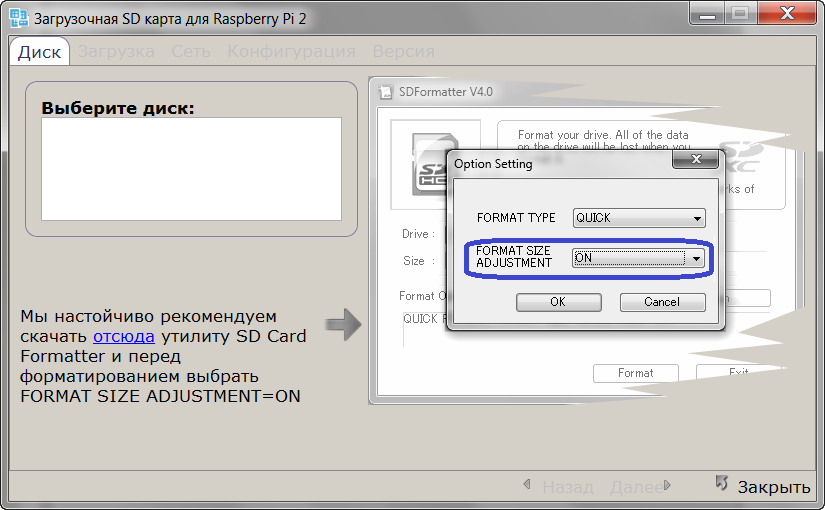
Task: Open the Загрузка tab
Action: click(116, 52)
